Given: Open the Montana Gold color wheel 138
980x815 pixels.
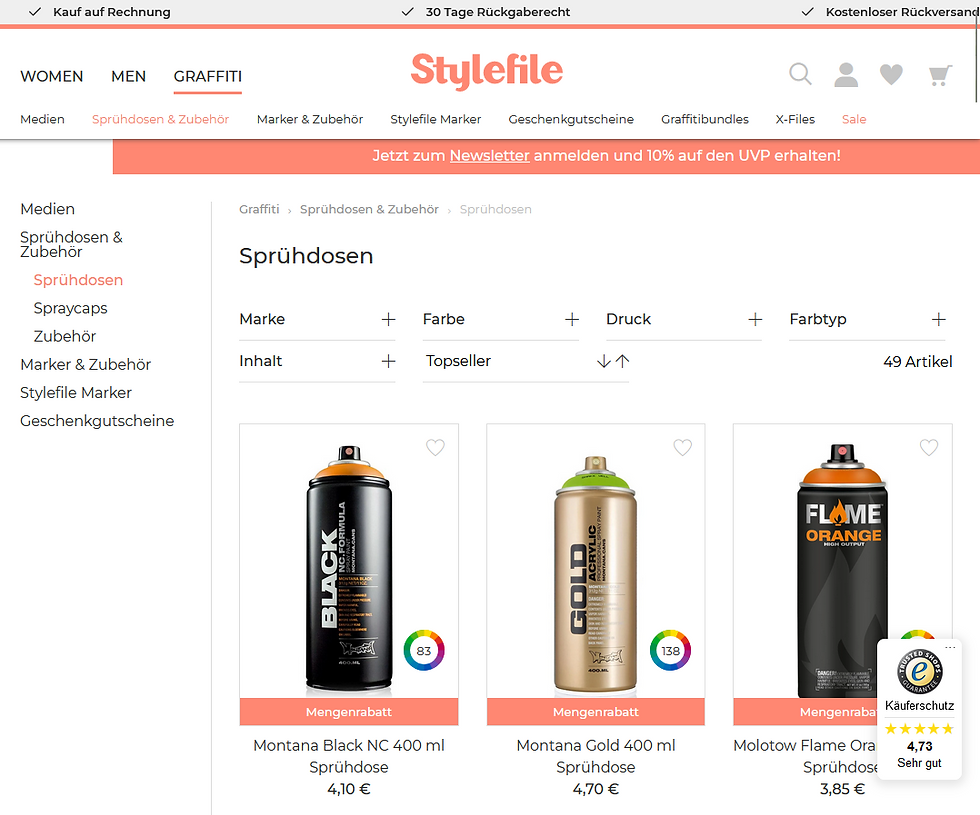Looking at the screenshot, I should 670,650.
